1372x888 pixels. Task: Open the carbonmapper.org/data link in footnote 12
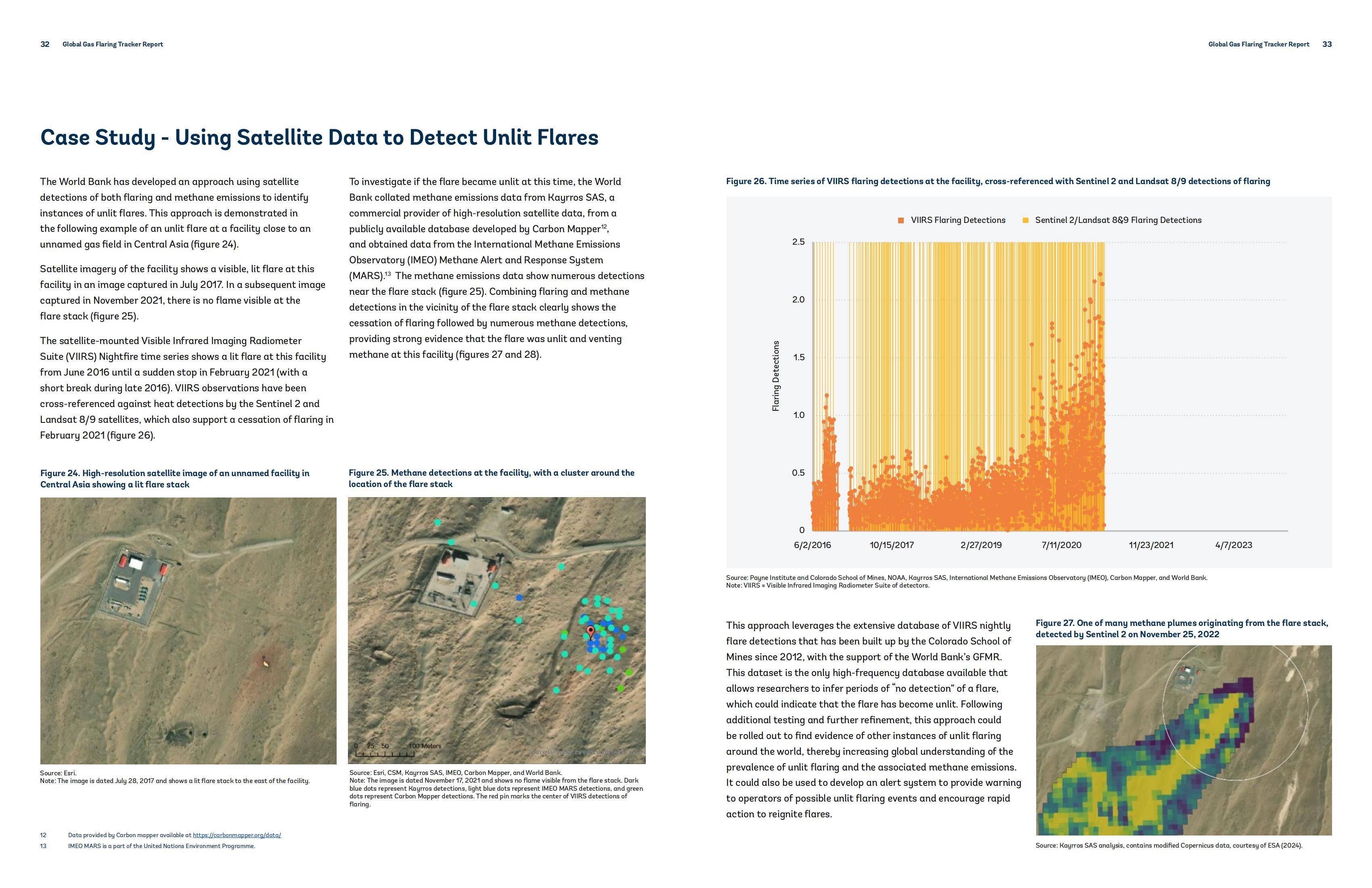click(x=236, y=835)
